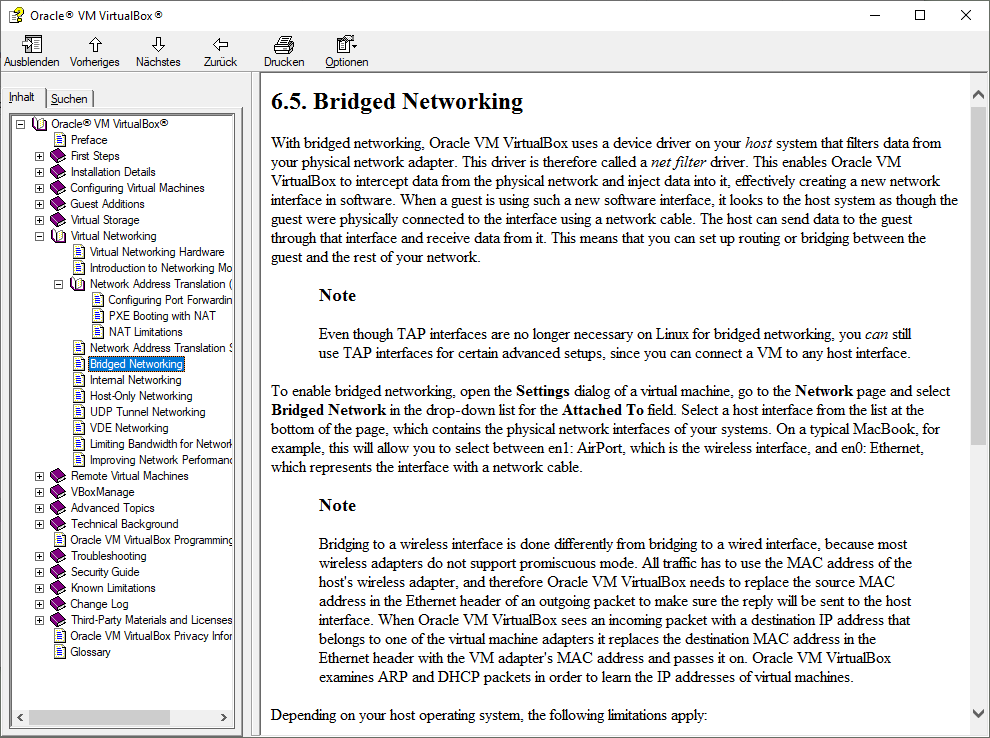Viewport: 990px width, 738px height.
Task: Click content pane scroll-down arrow
Action: 978,714
